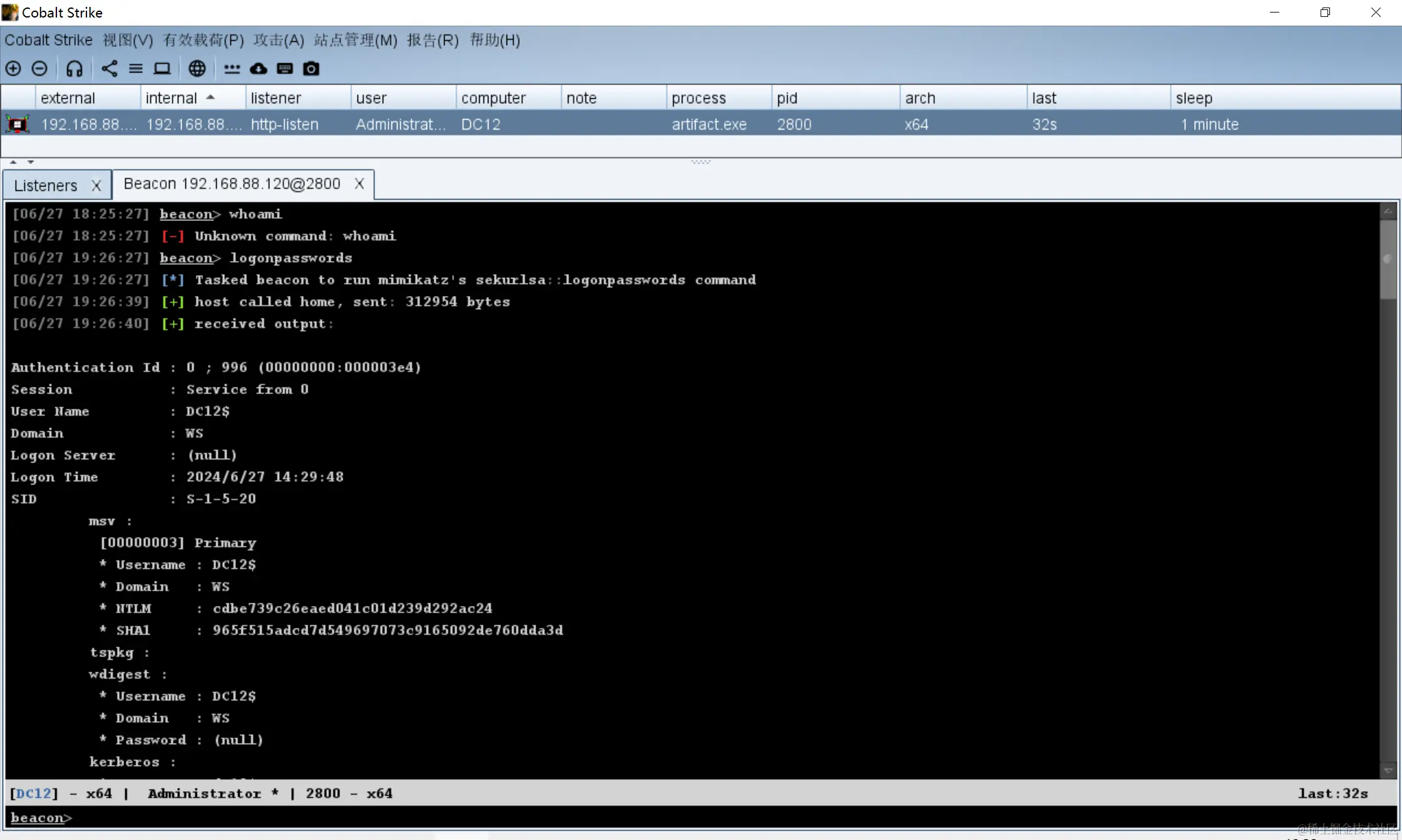Open the 视图(V) menu
This screenshot has width=1402, height=840.
pos(128,41)
